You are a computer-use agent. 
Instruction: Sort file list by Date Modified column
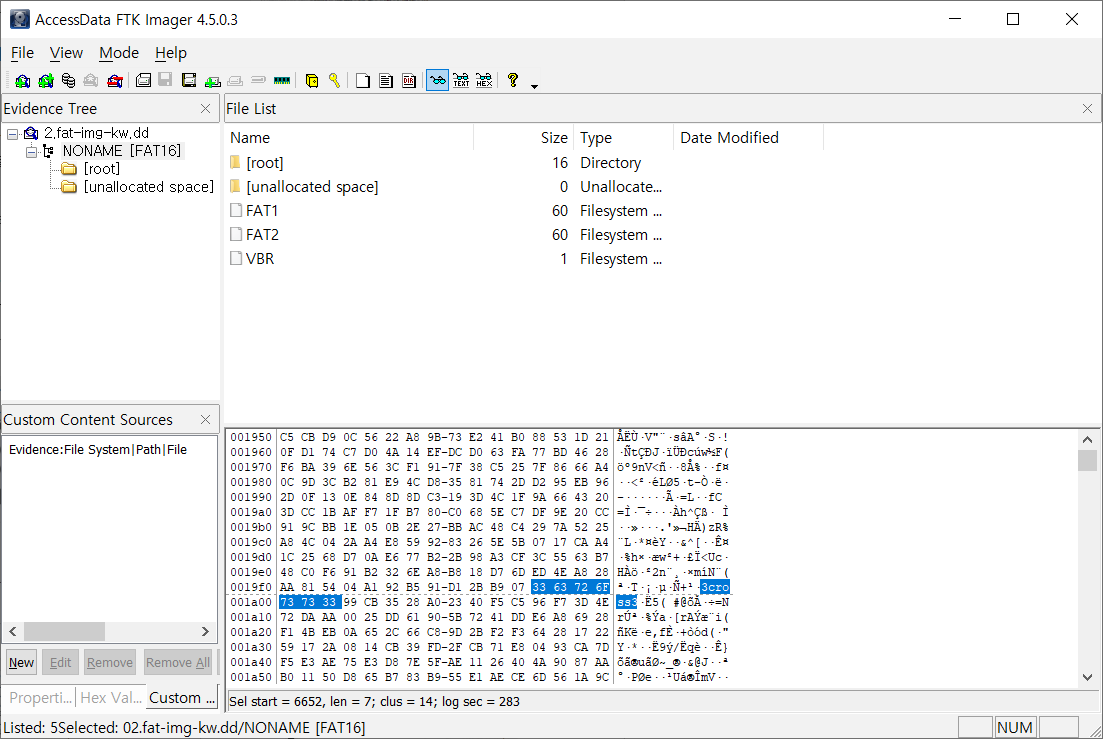pos(748,138)
